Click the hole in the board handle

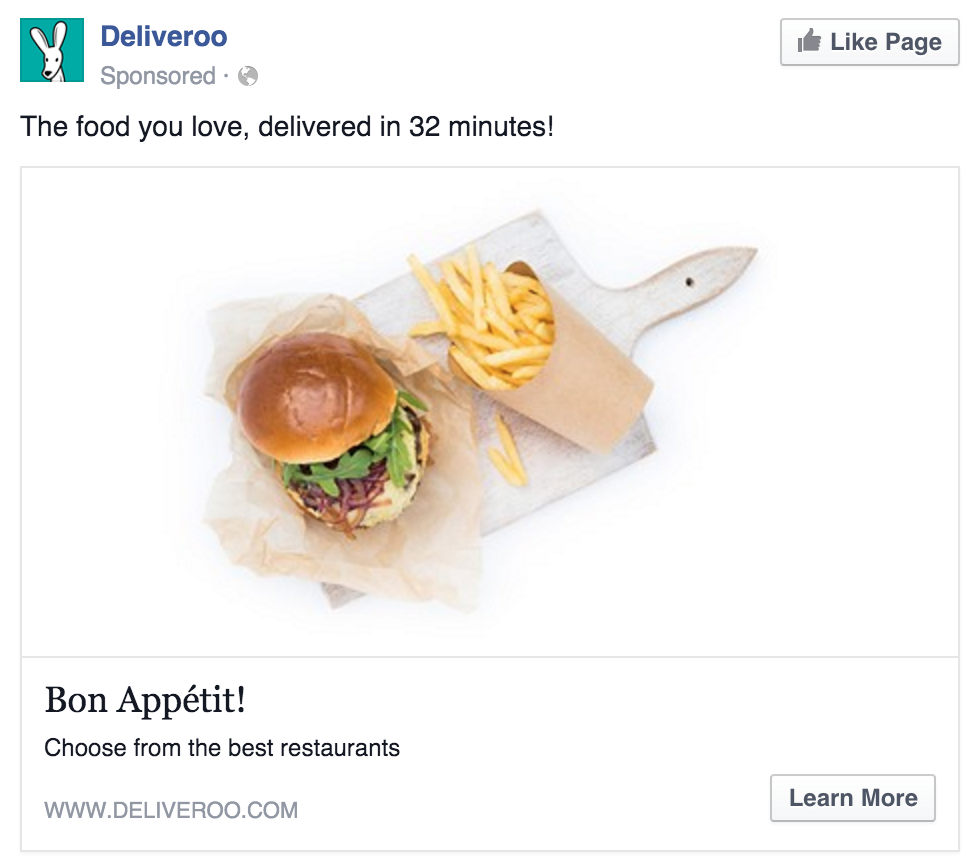[x=689, y=282]
